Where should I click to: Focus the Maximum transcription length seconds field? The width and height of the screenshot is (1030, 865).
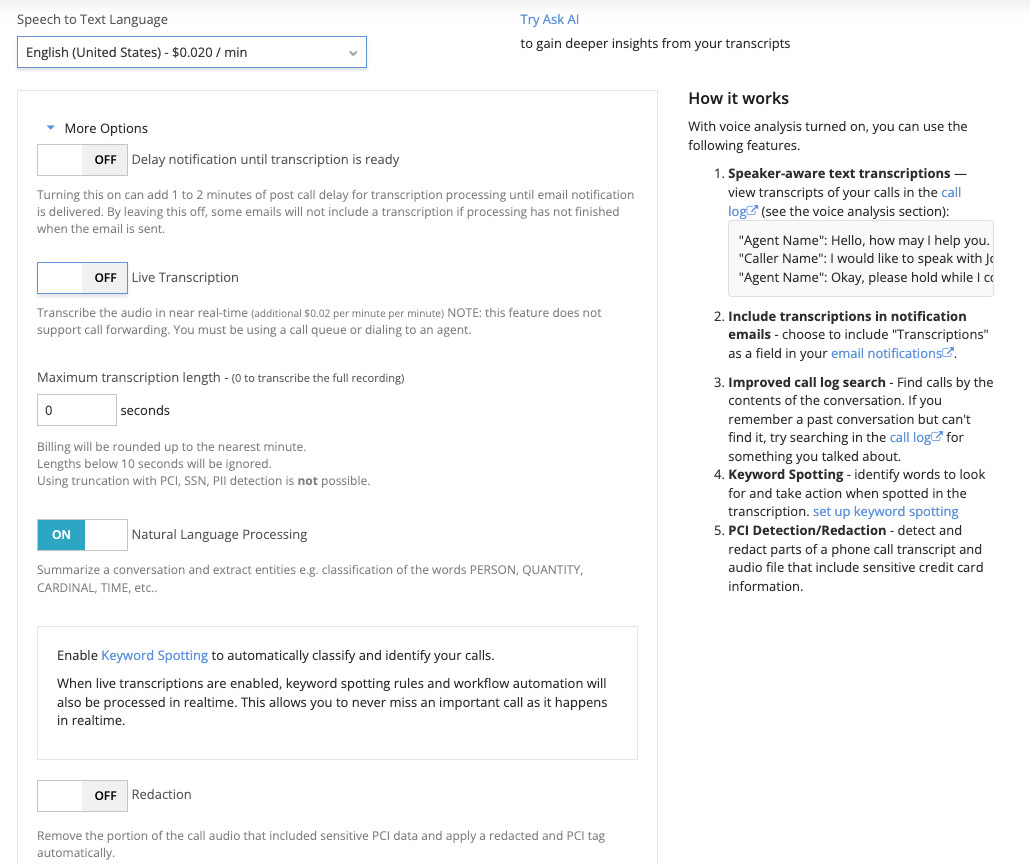click(x=77, y=410)
